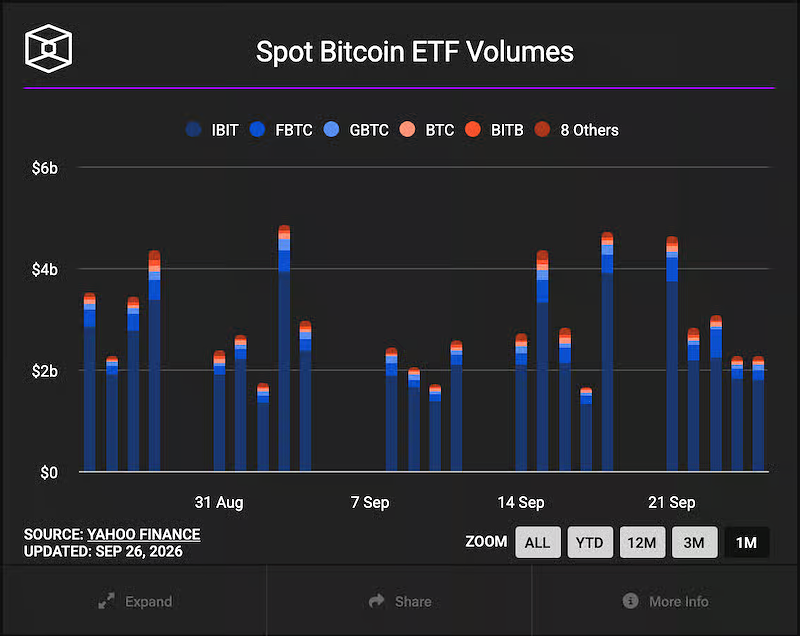Toggle the BITB legend series
800x636 pixels.
[x=494, y=130]
